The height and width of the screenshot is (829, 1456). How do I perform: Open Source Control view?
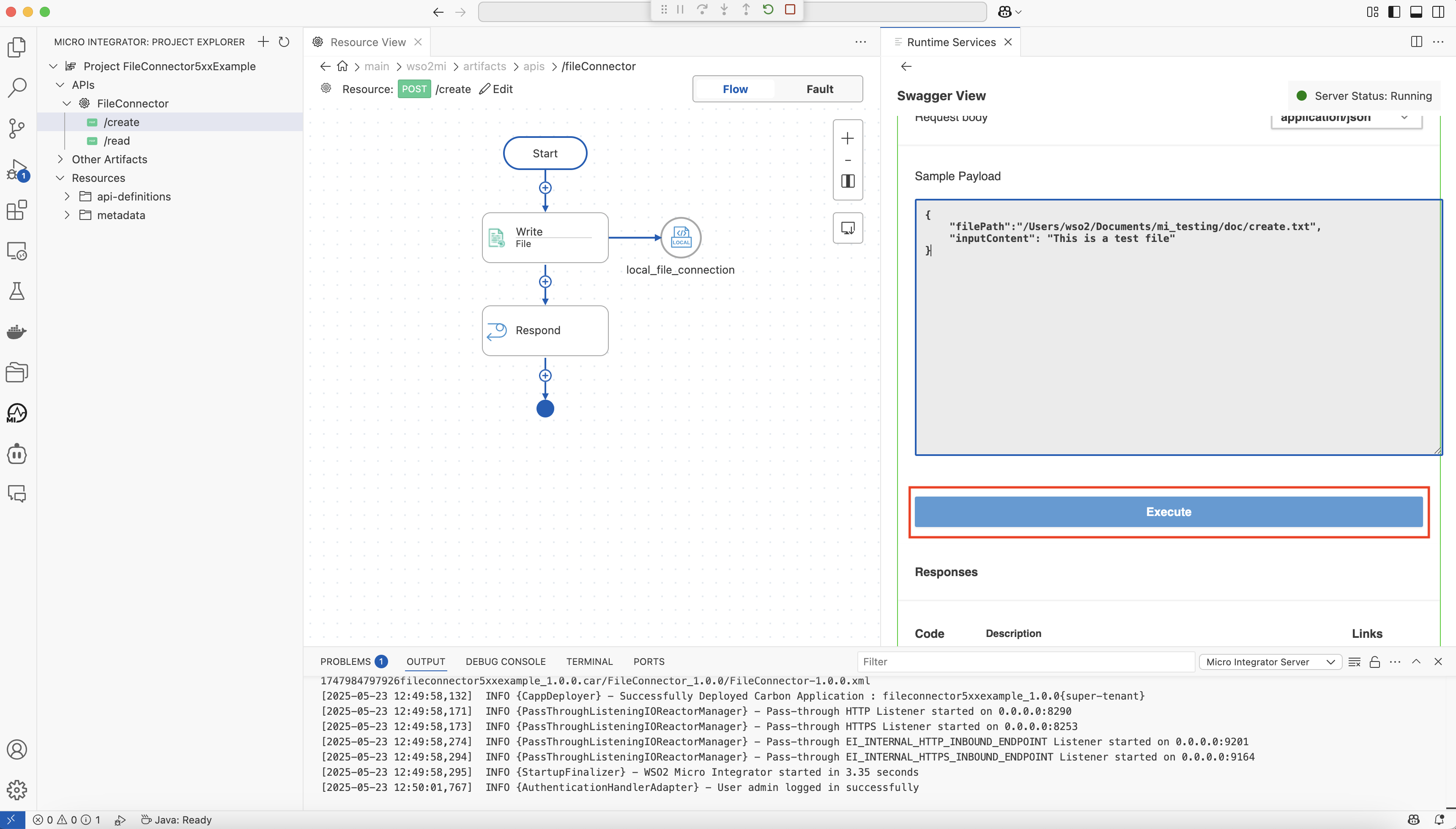click(17, 128)
